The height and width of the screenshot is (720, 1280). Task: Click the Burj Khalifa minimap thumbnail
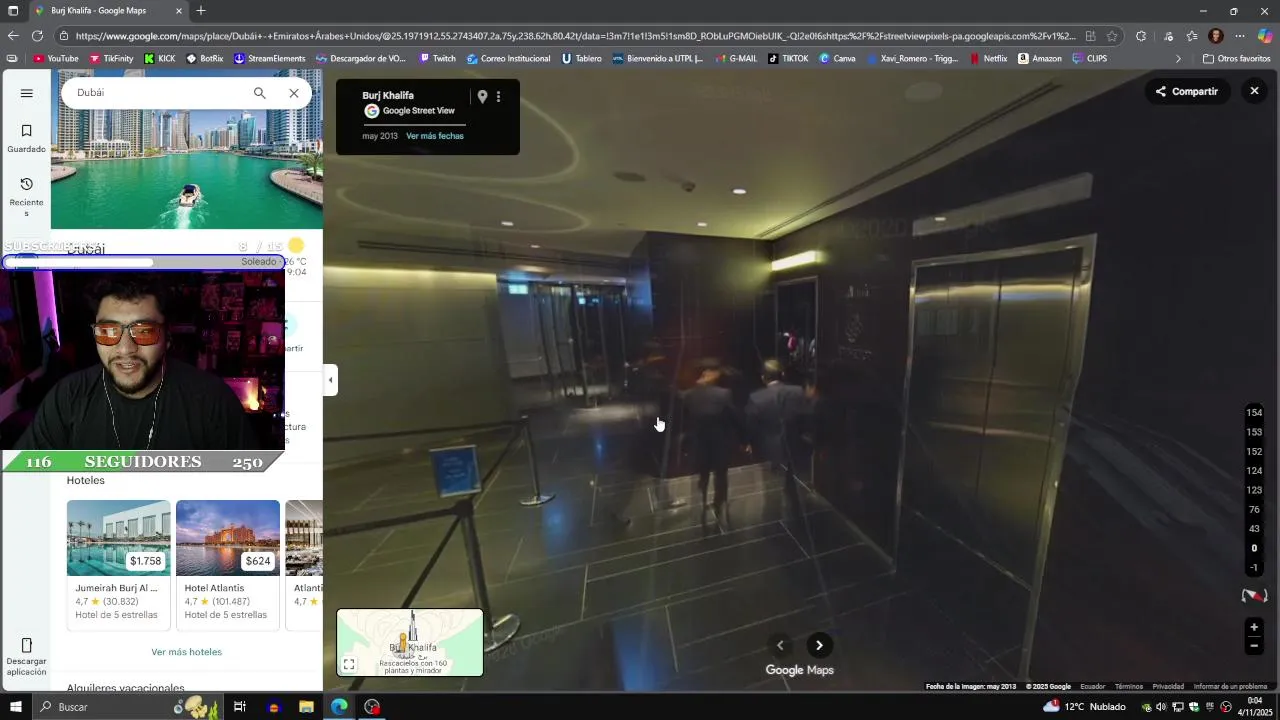click(x=410, y=642)
